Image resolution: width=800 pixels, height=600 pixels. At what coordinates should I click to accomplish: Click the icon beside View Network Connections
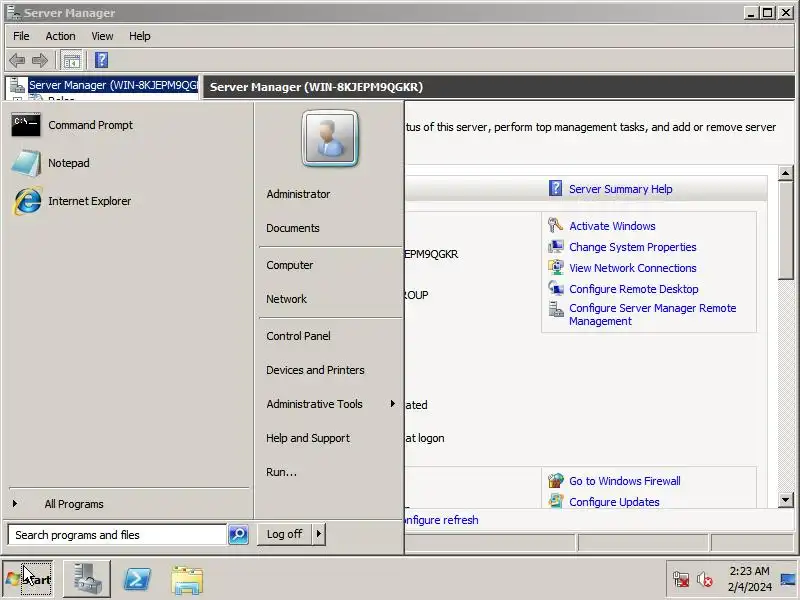click(x=555, y=267)
